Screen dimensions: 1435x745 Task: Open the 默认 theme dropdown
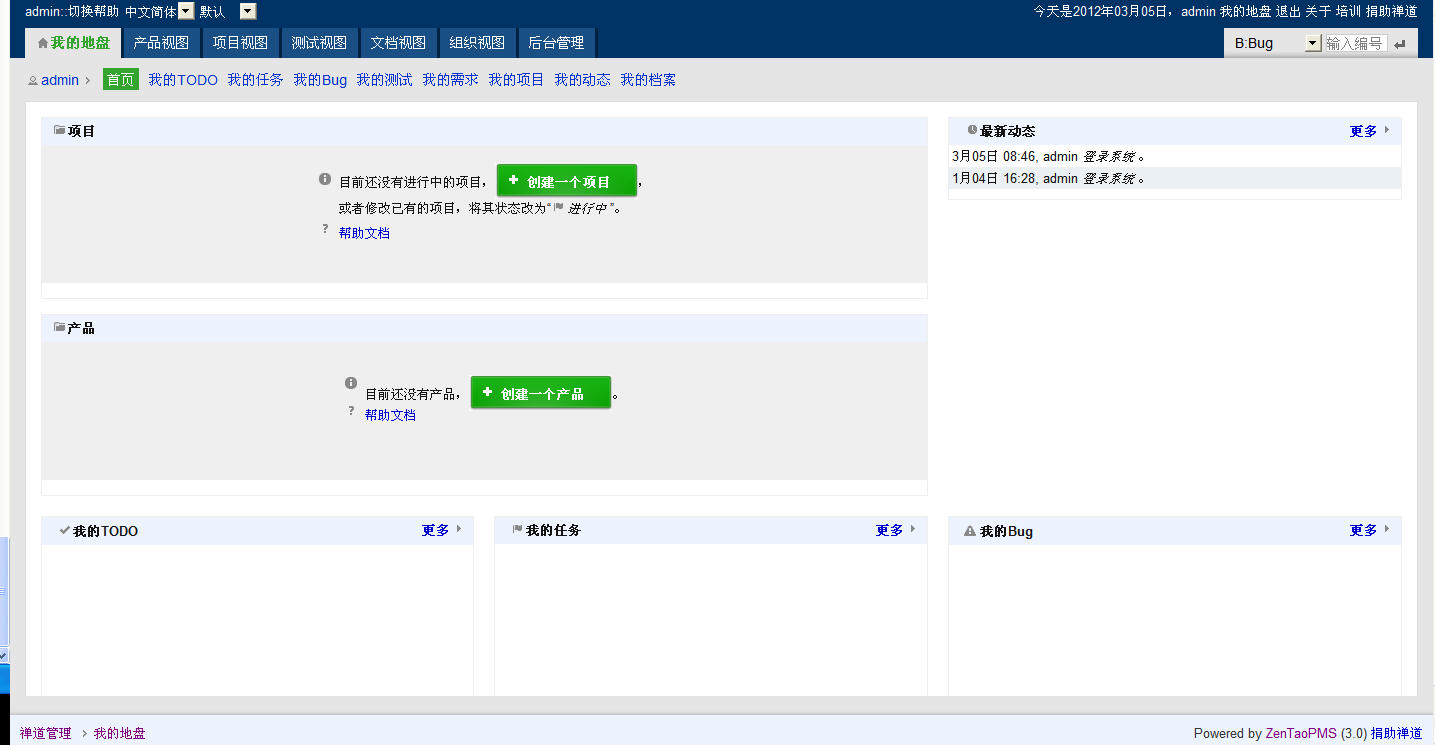point(248,11)
